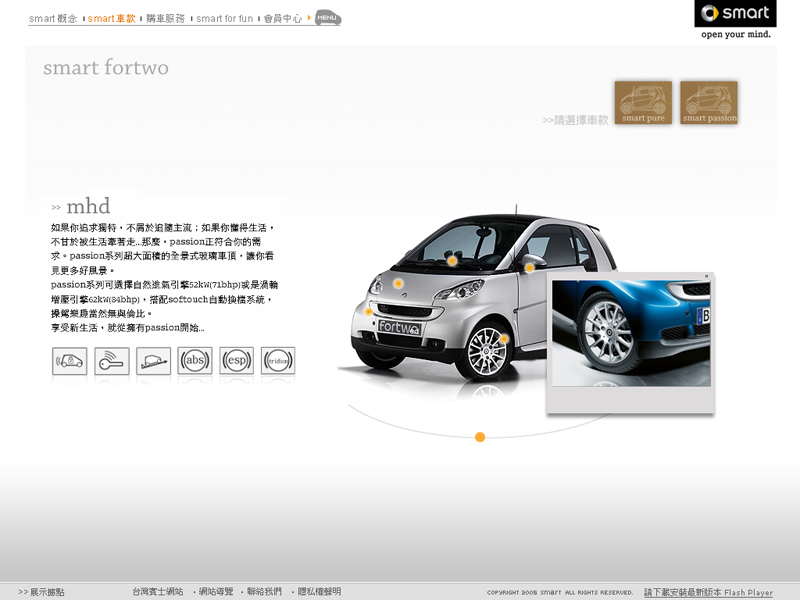The image size is (800, 600).
Task: Click the blue car wheel detail image
Action: 631,333
